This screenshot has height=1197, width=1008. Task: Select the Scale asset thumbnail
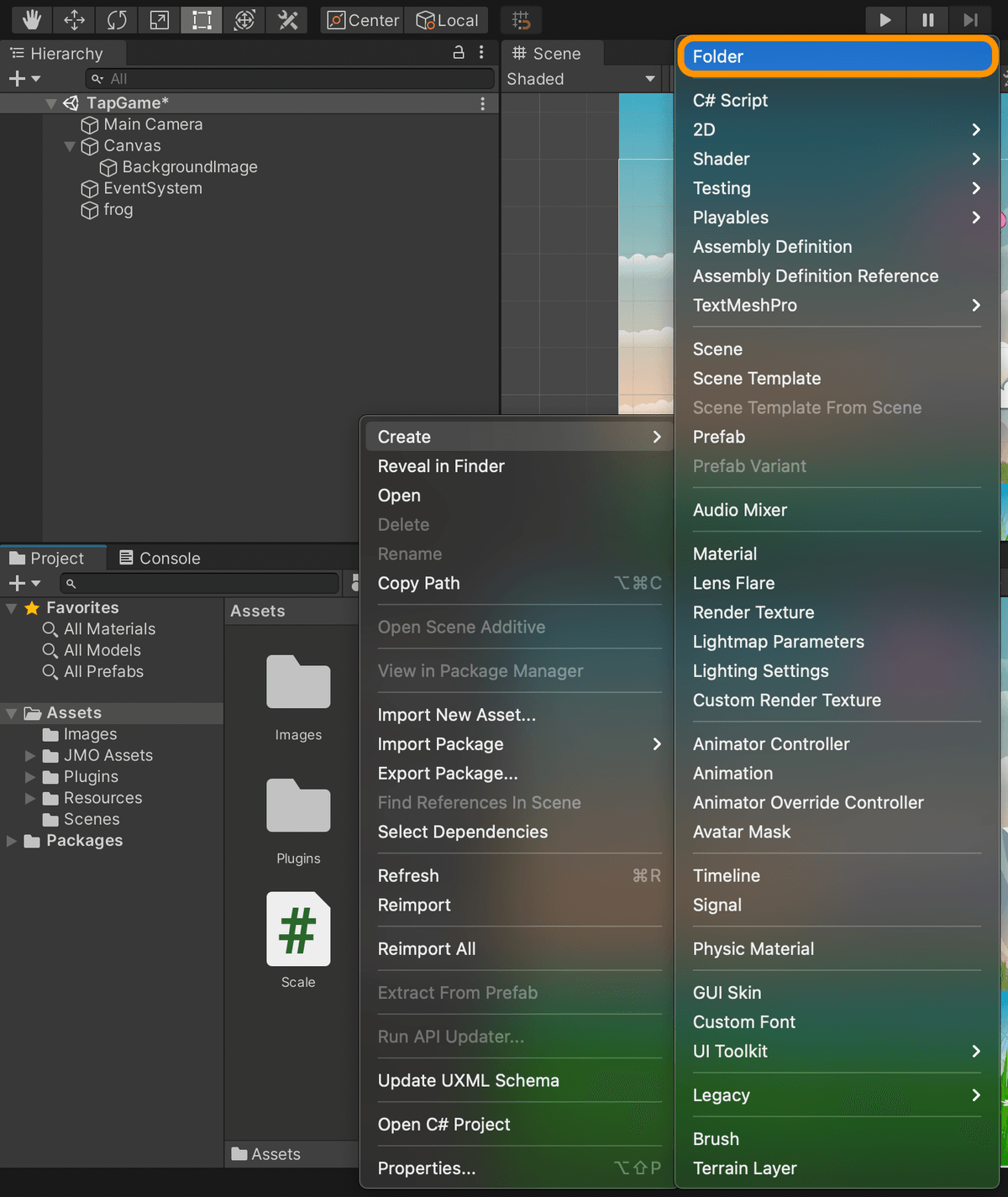point(297,929)
